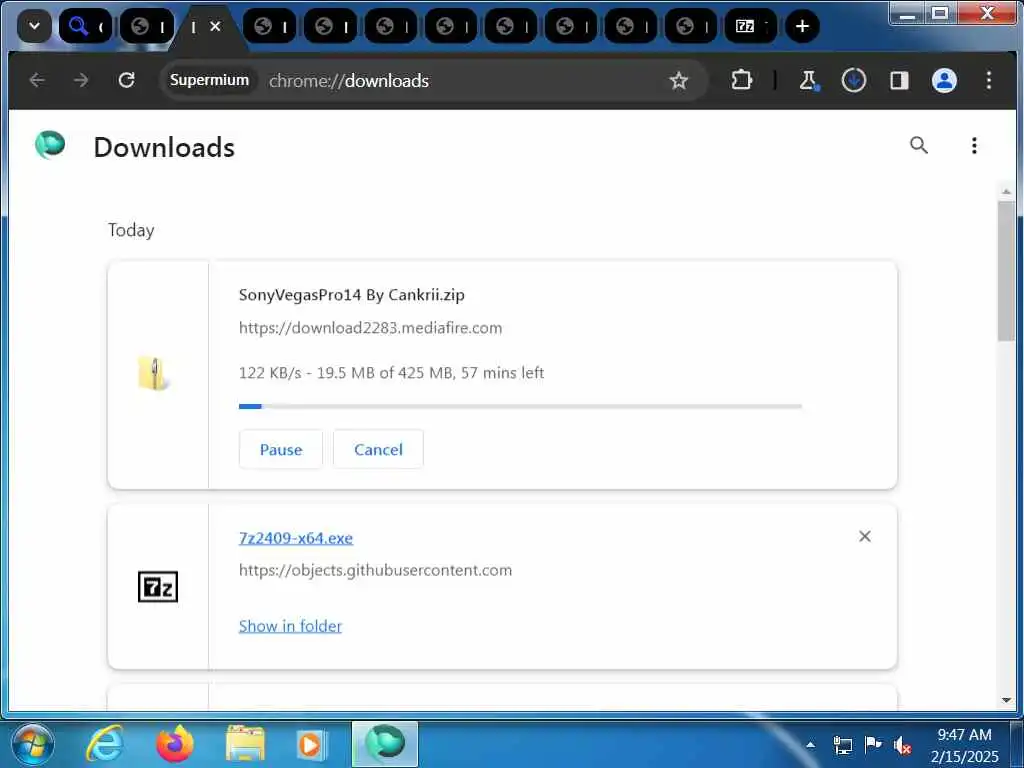Open the Labs flask icon
The image size is (1024, 768).
(x=808, y=80)
